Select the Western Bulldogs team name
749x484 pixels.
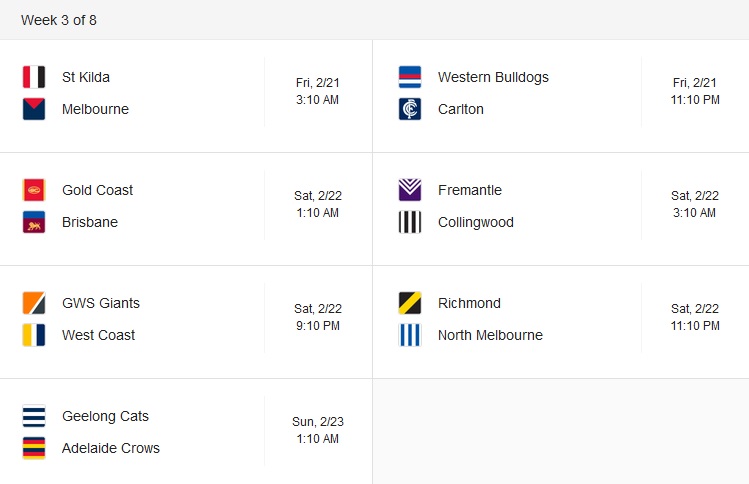493,77
